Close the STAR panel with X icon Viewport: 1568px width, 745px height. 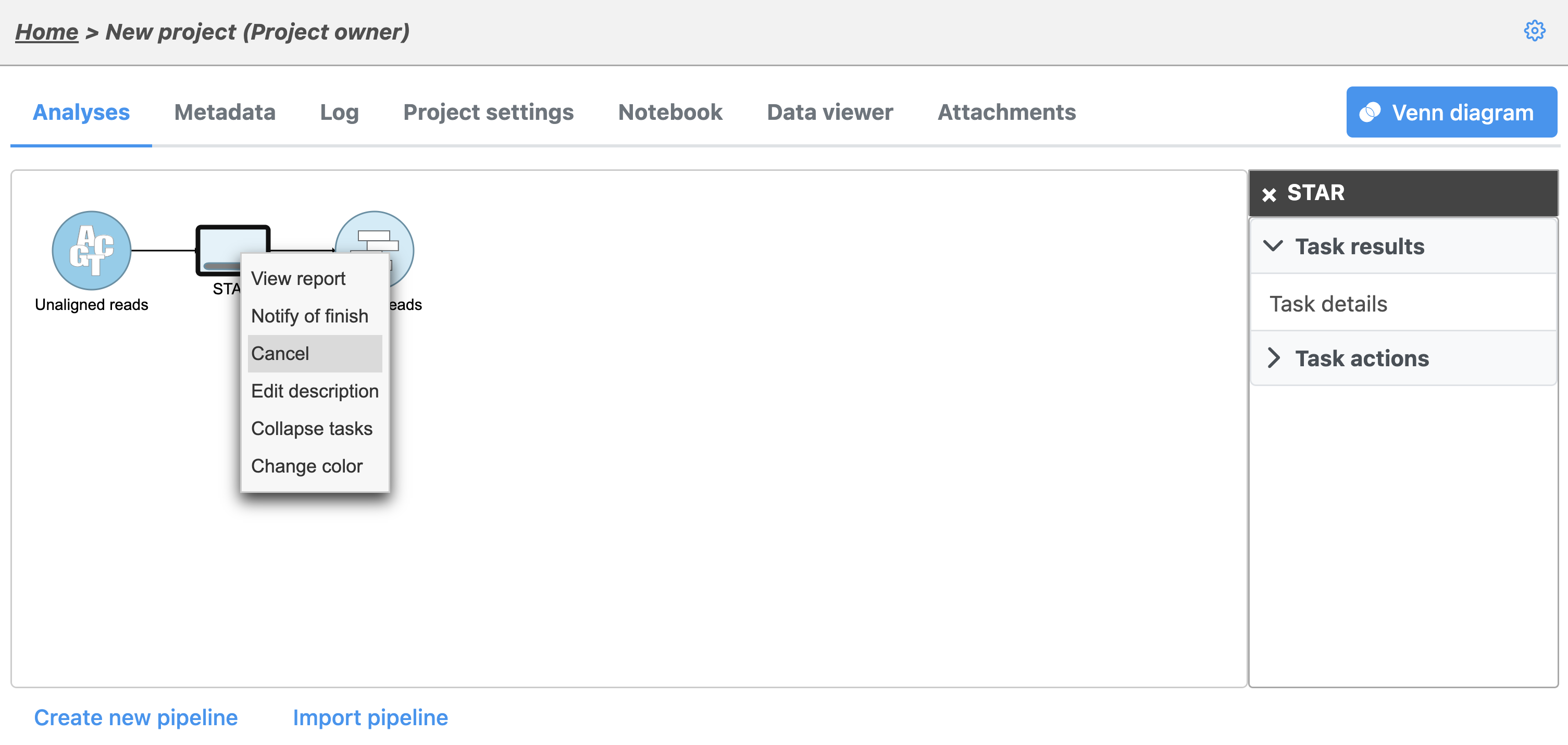point(1269,194)
